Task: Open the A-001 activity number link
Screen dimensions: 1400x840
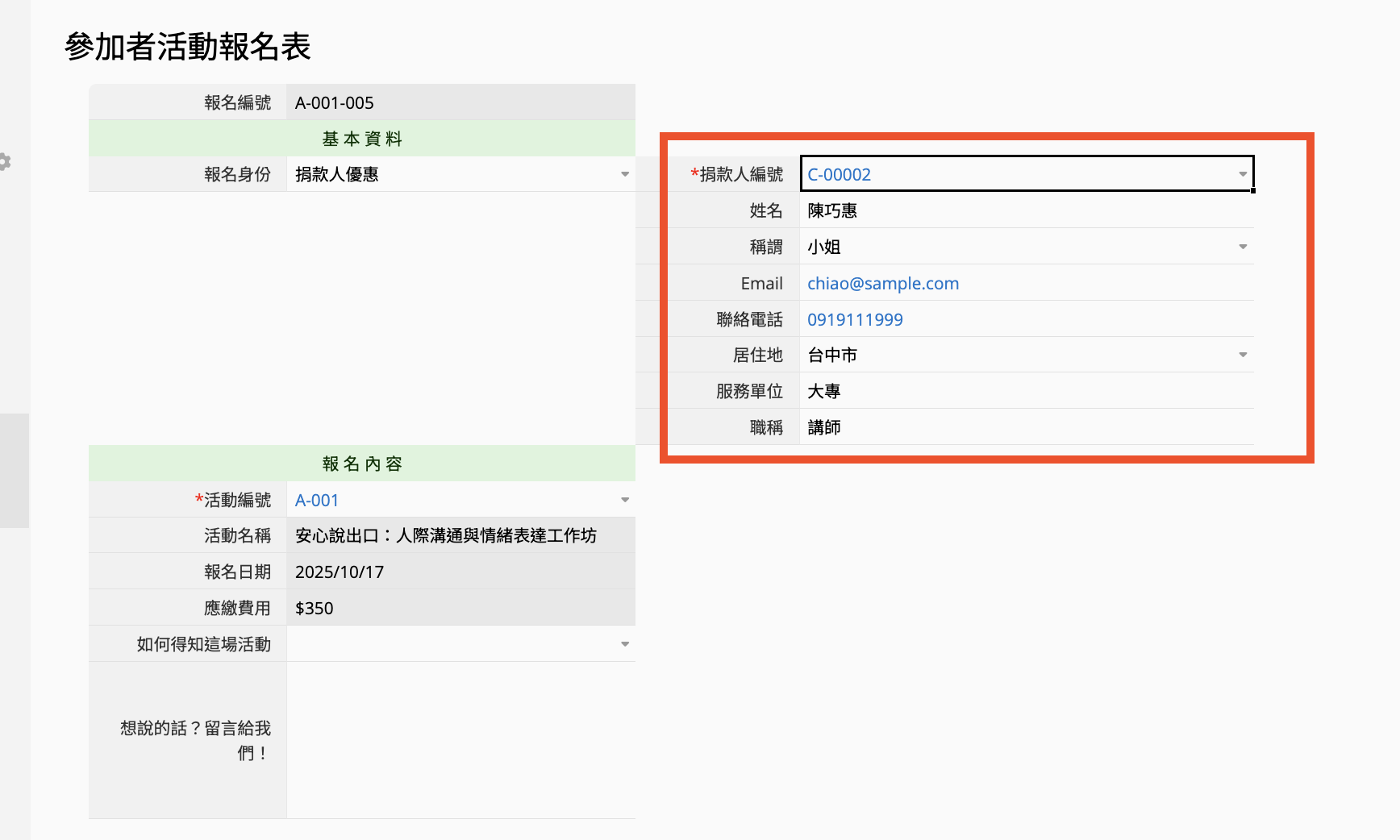Action: [316, 501]
